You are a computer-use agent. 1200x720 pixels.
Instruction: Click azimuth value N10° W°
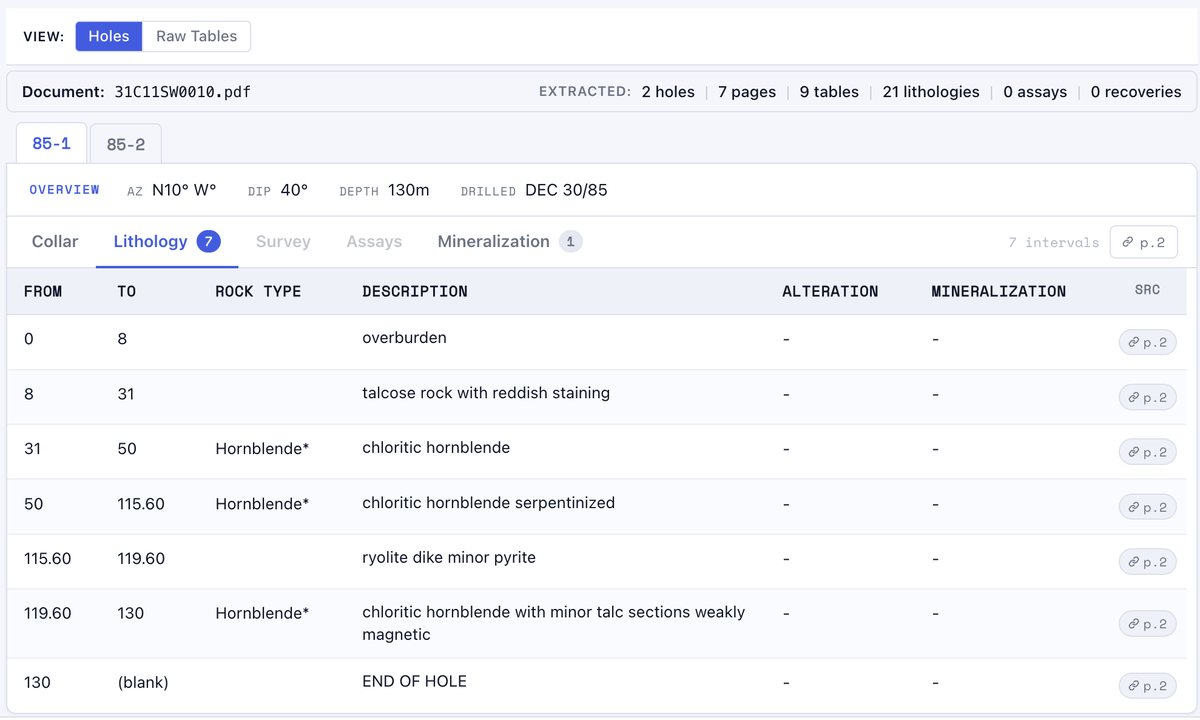tap(184, 190)
